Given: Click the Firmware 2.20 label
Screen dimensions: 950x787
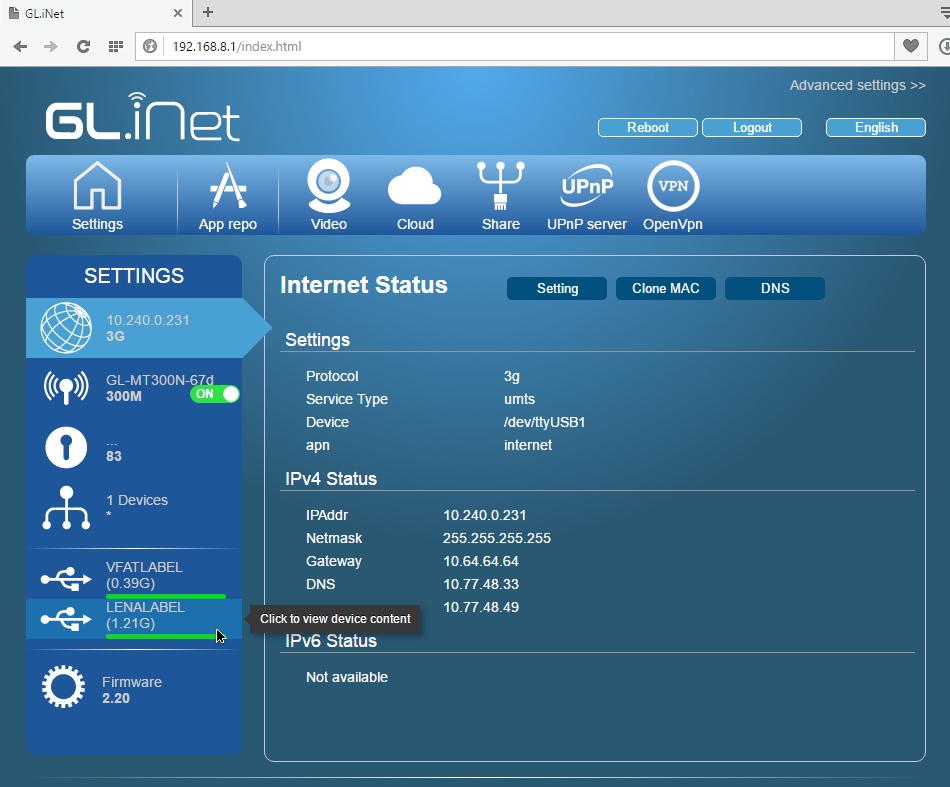Looking at the screenshot, I should 131,690.
